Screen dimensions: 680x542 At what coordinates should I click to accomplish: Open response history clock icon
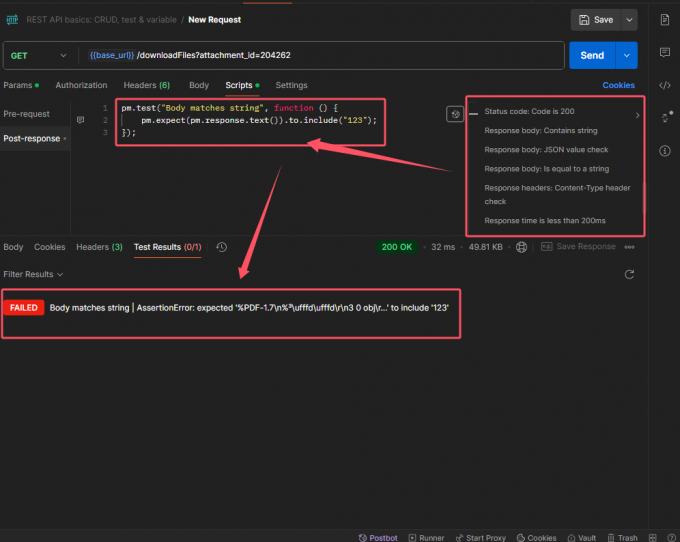click(222, 247)
